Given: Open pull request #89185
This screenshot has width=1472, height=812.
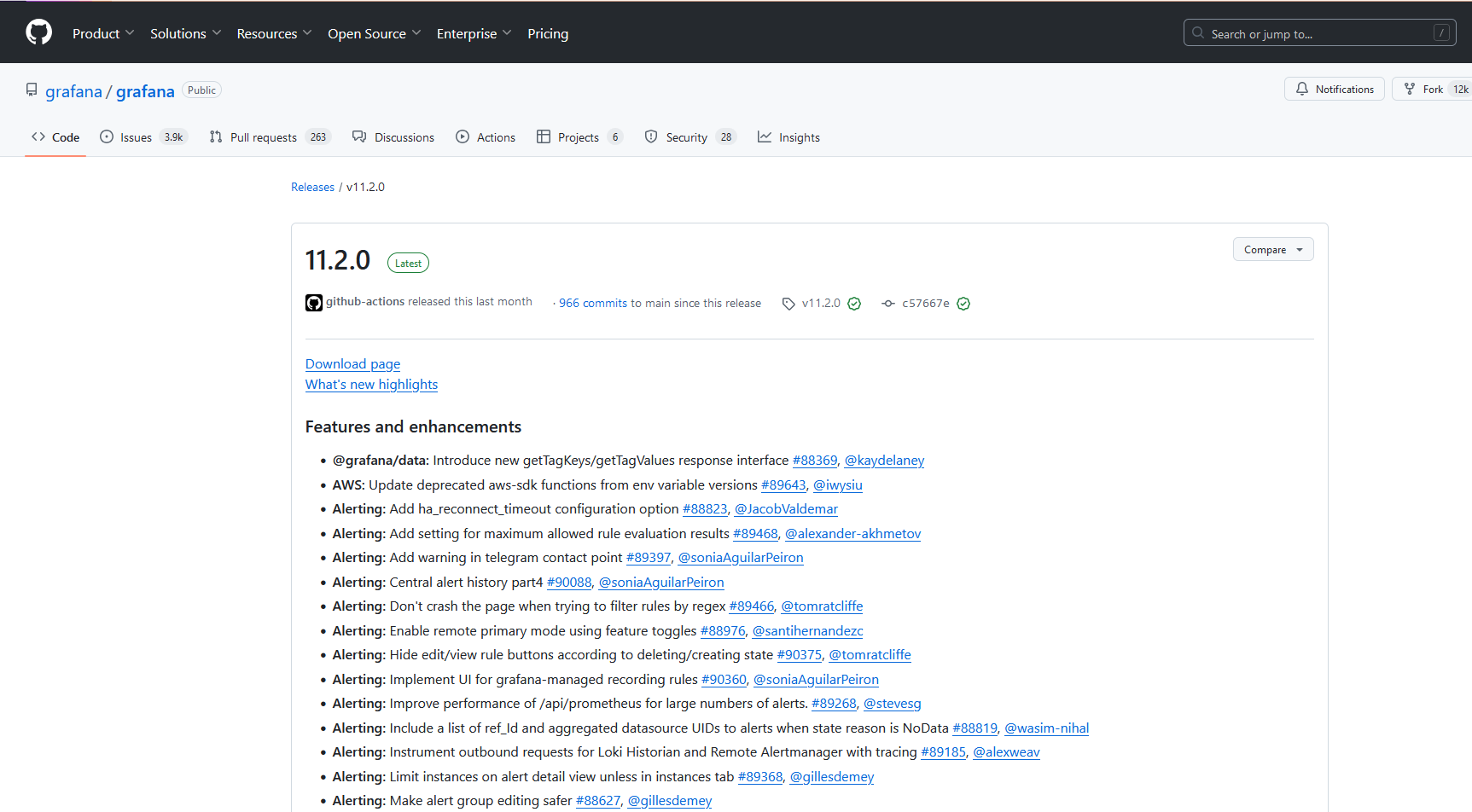Looking at the screenshot, I should (943, 752).
